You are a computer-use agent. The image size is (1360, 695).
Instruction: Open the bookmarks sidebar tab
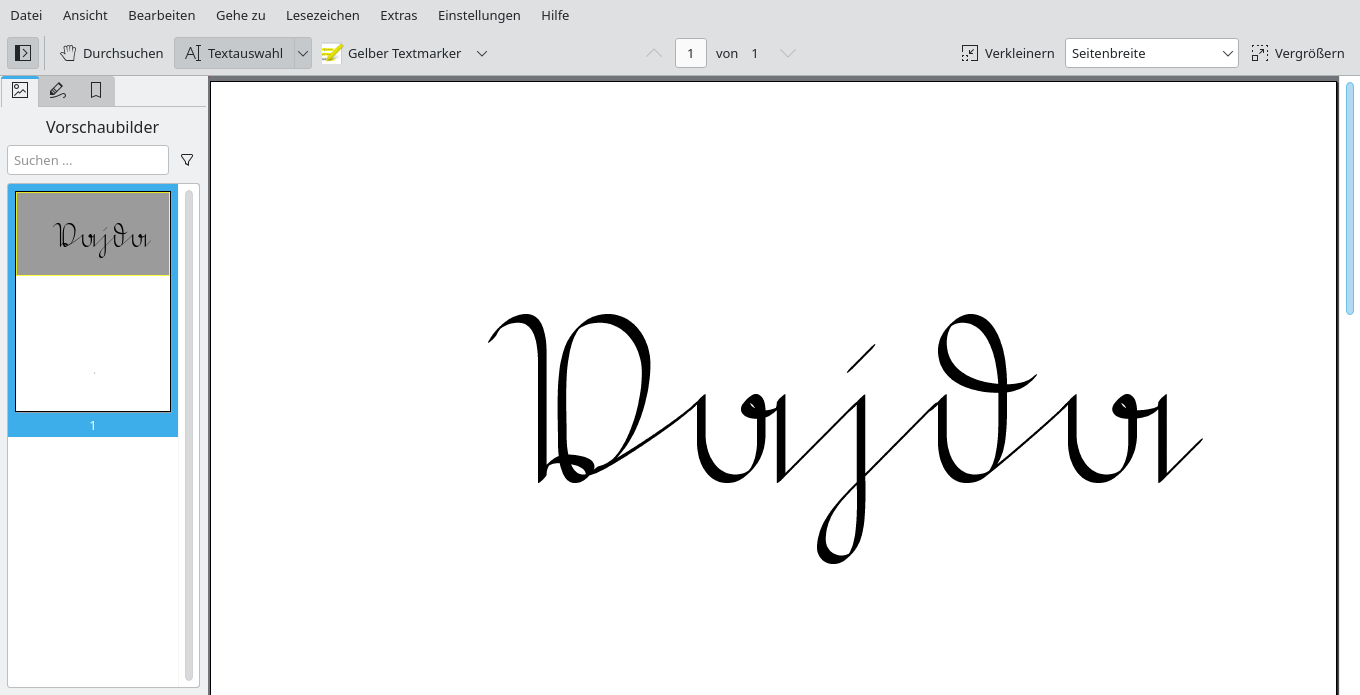(x=96, y=91)
